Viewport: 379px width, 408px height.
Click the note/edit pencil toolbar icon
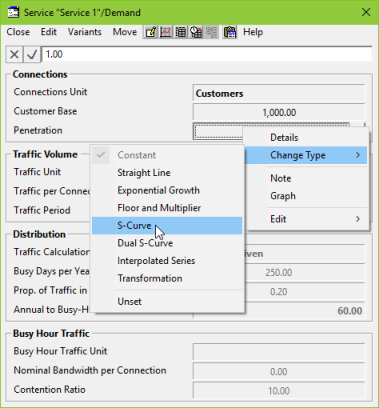coord(150,32)
